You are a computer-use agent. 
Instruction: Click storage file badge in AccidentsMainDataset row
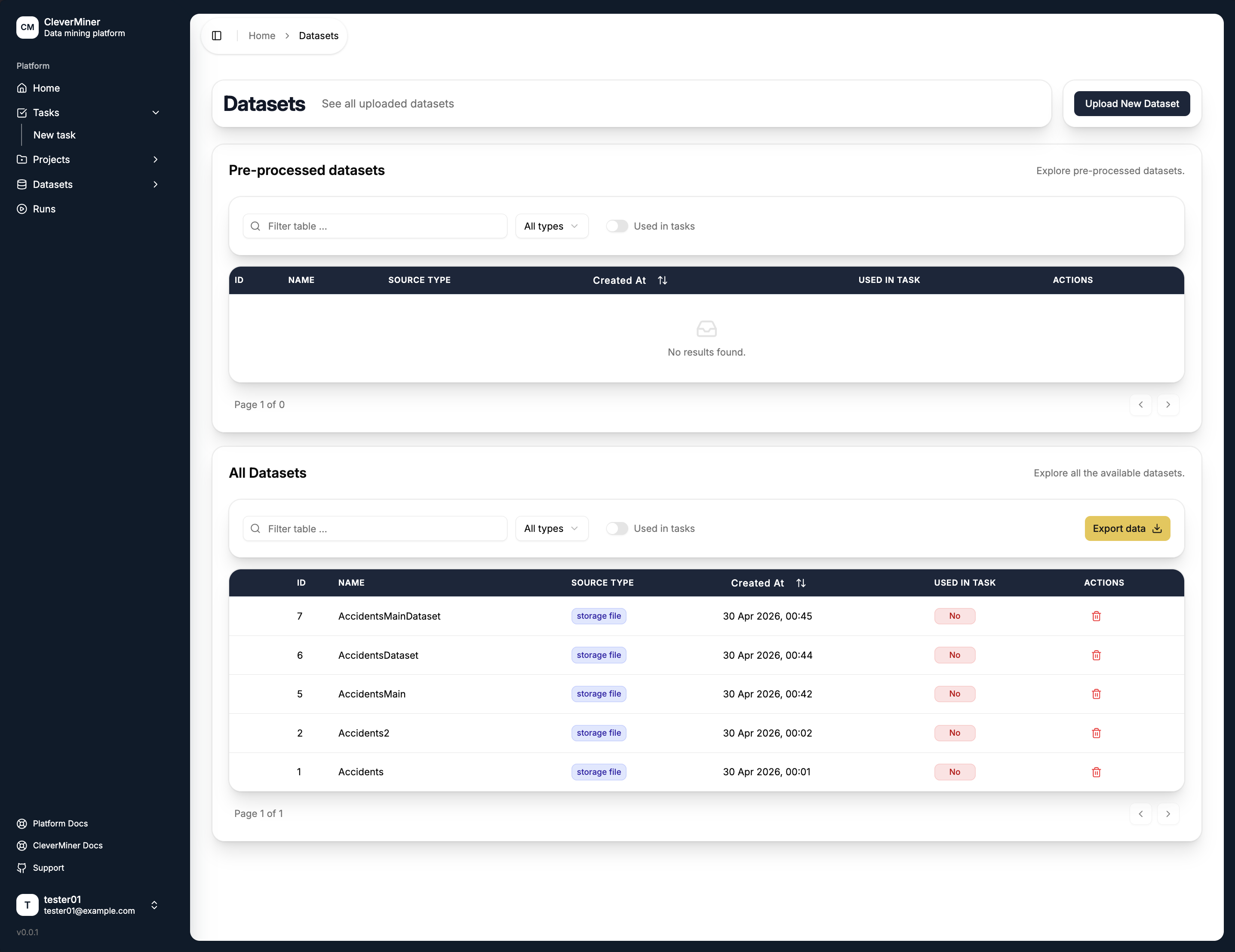tap(599, 616)
